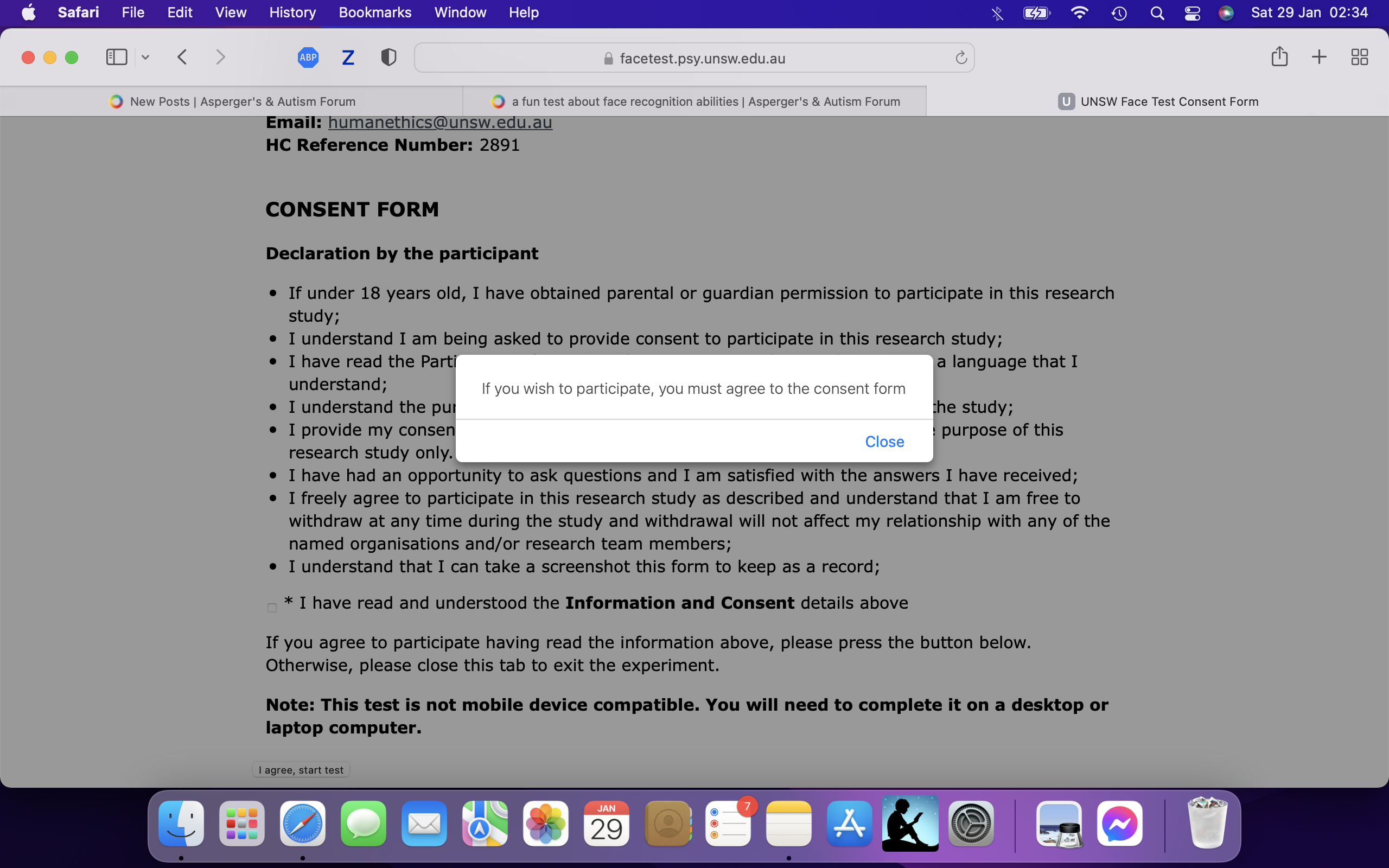Open Reminders with 7 badge in Dock
Image resolution: width=1389 pixels, height=868 pixels.
pyautogui.click(x=728, y=824)
